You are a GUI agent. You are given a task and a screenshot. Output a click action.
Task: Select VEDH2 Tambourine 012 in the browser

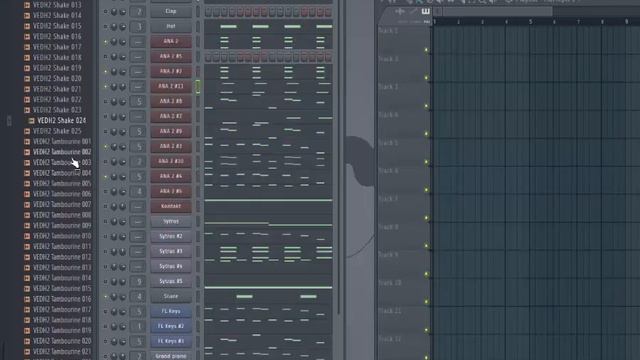(62, 257)
